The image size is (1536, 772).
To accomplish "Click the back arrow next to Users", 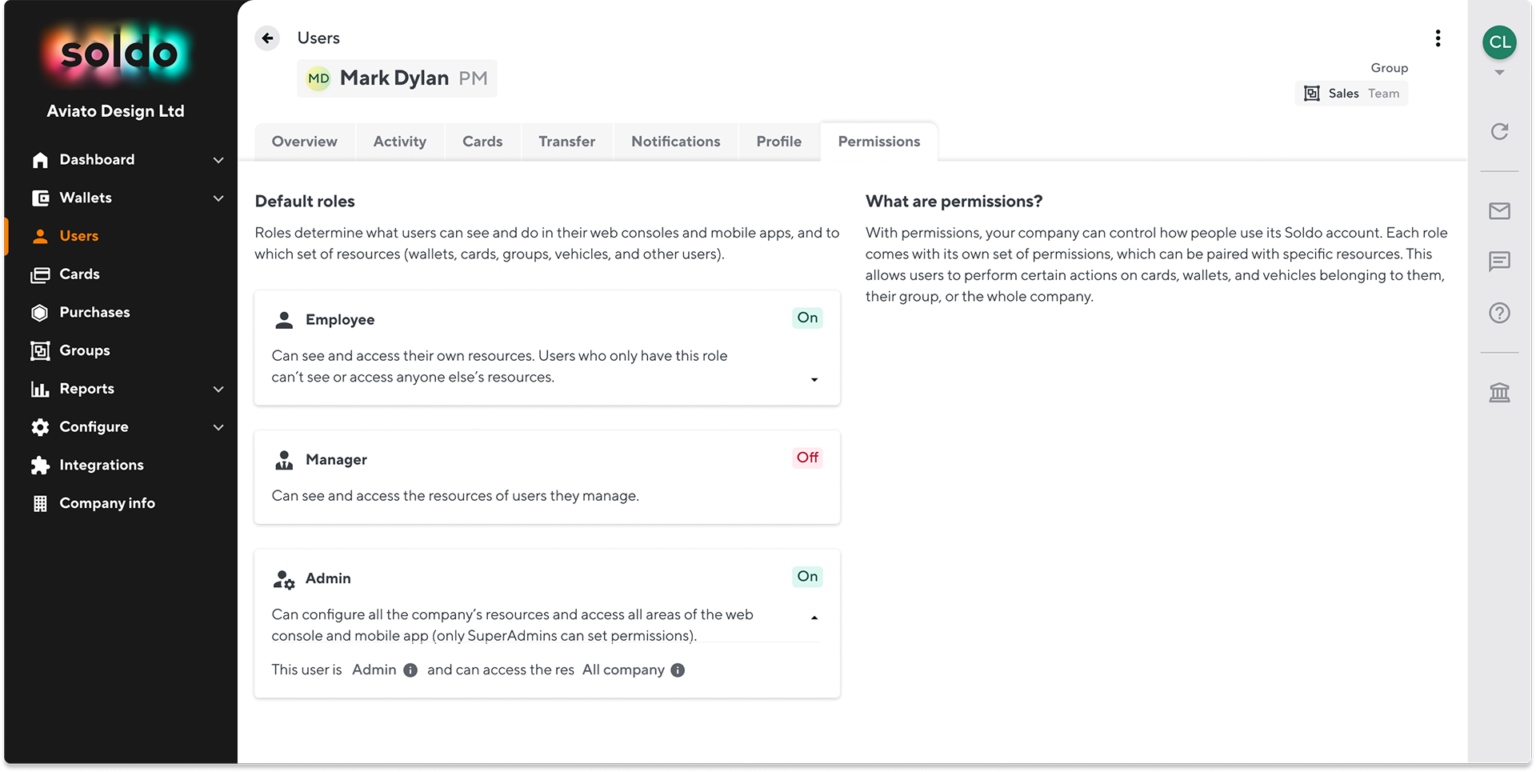I will coord(266,37).
